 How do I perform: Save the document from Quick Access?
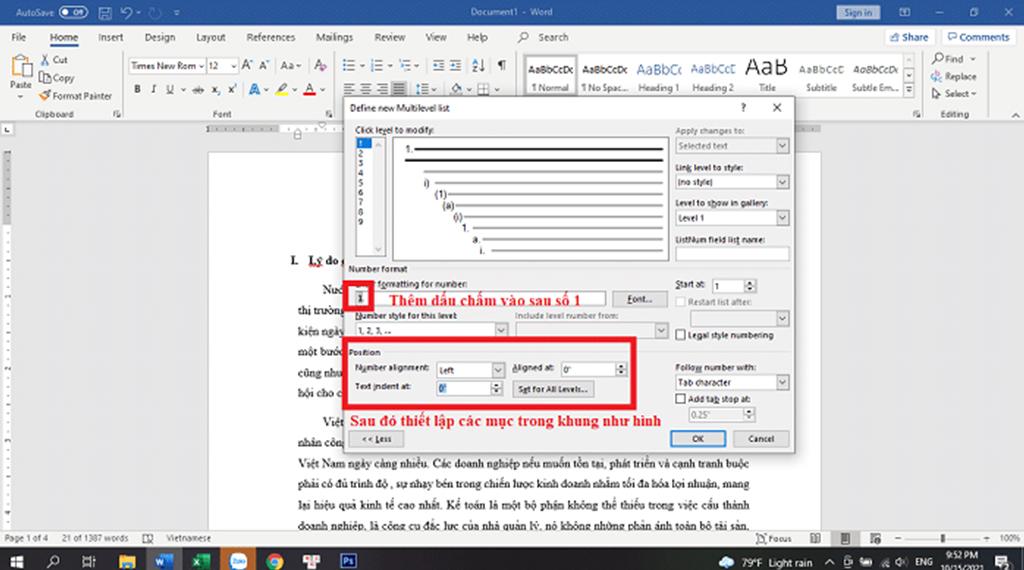coord(104,12)
